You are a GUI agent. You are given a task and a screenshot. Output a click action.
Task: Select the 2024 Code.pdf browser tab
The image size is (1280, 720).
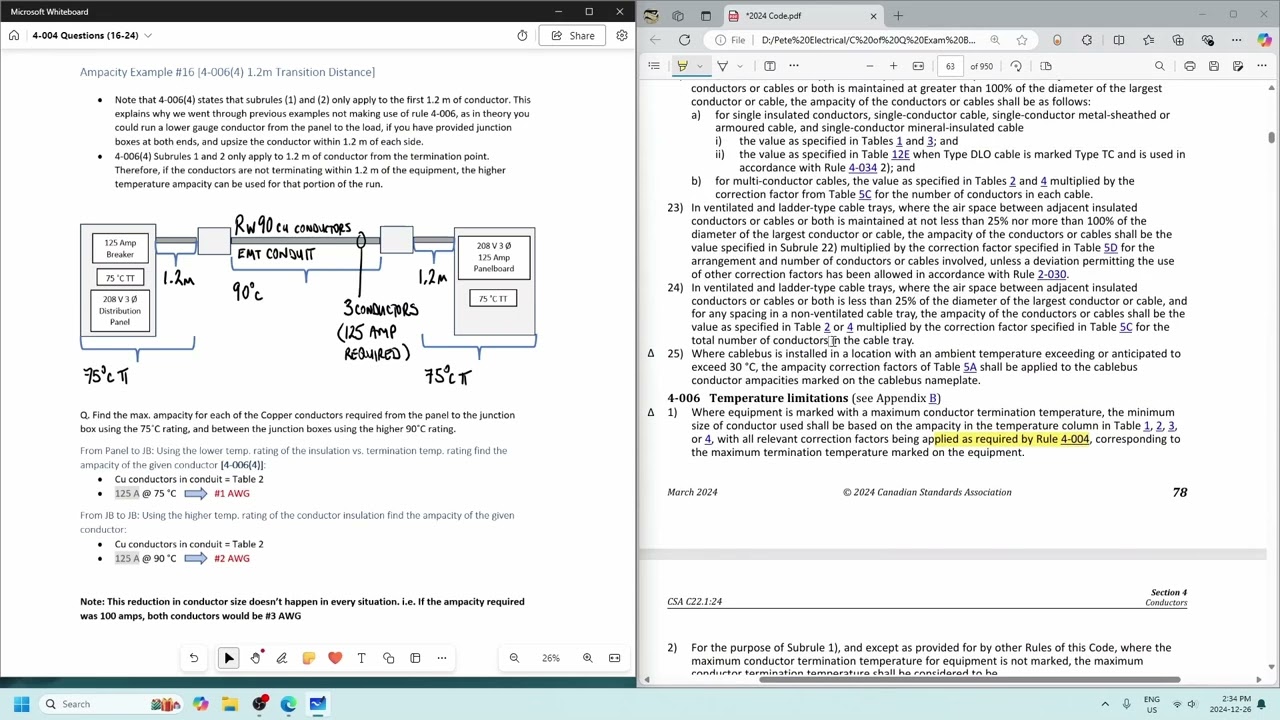click(802, 16)
